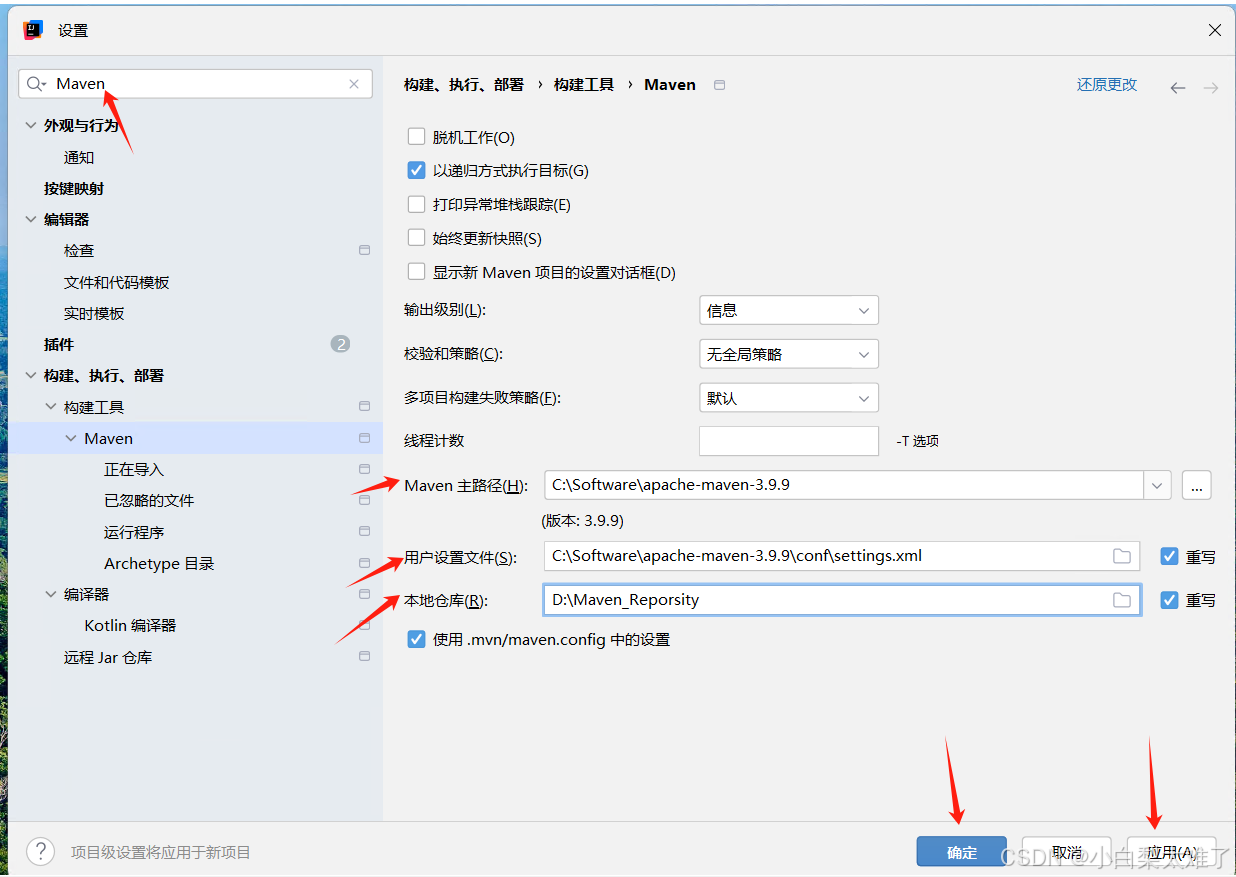This screenshot has width=1236, height=877.
Task: Open 校验和策略 dropdown showing 无全局策略
Action: [789, 354]
